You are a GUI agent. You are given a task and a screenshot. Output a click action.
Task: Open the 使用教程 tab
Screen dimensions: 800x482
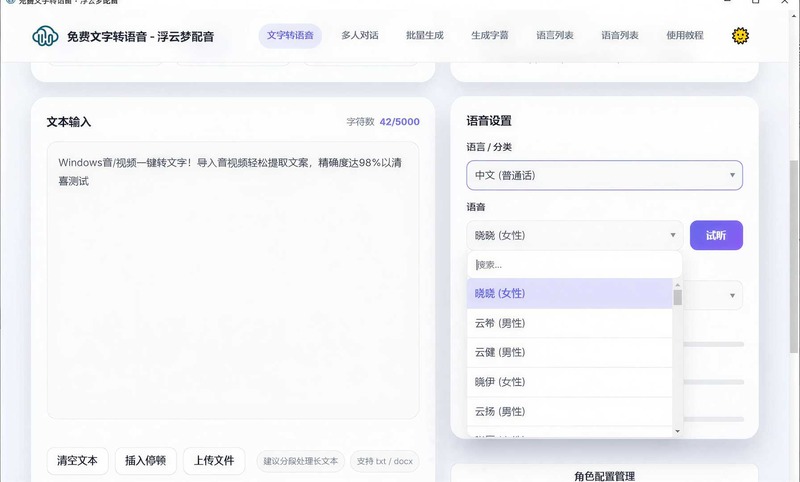(685, 36)
